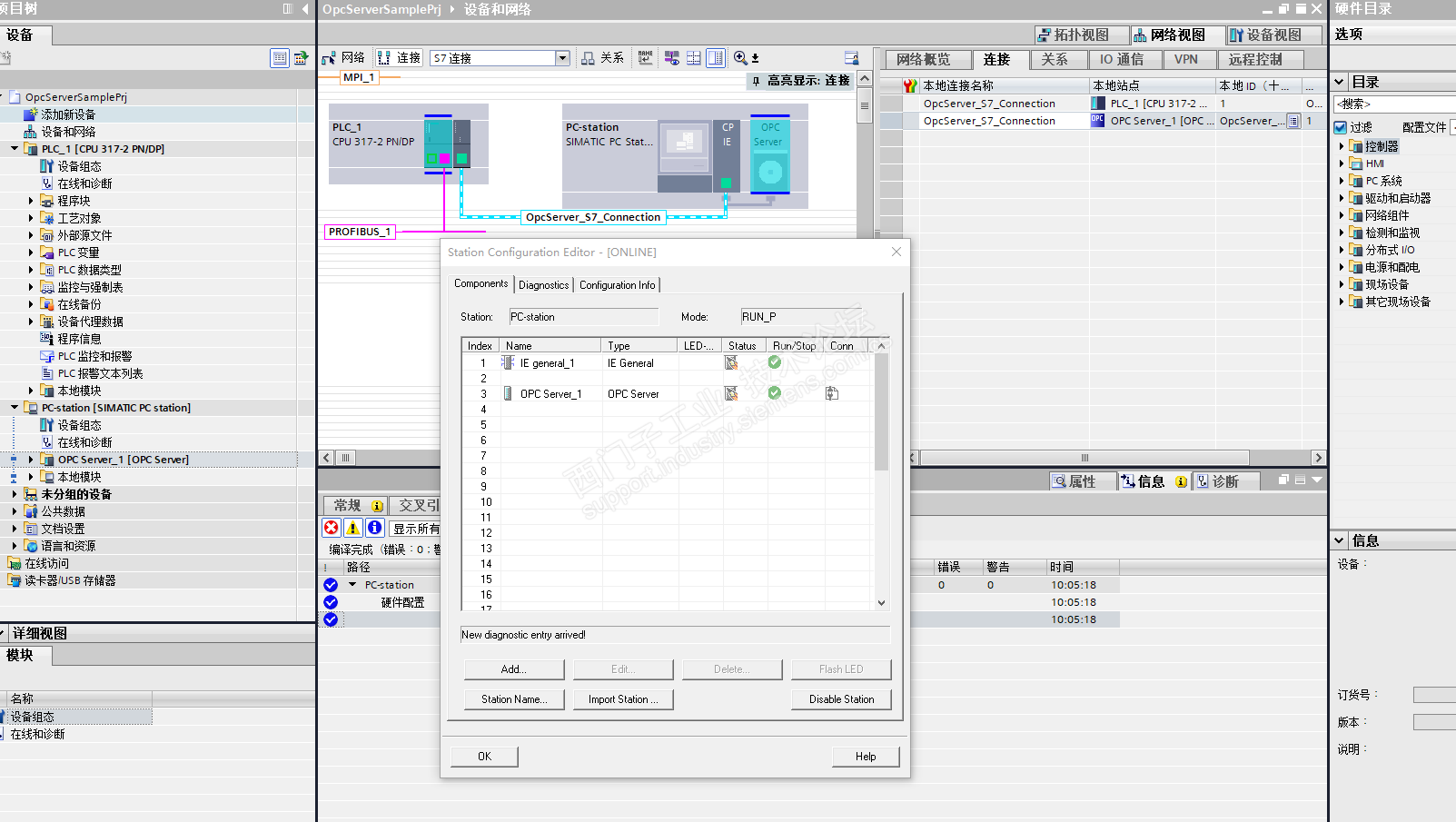Click the Help button

866,757
